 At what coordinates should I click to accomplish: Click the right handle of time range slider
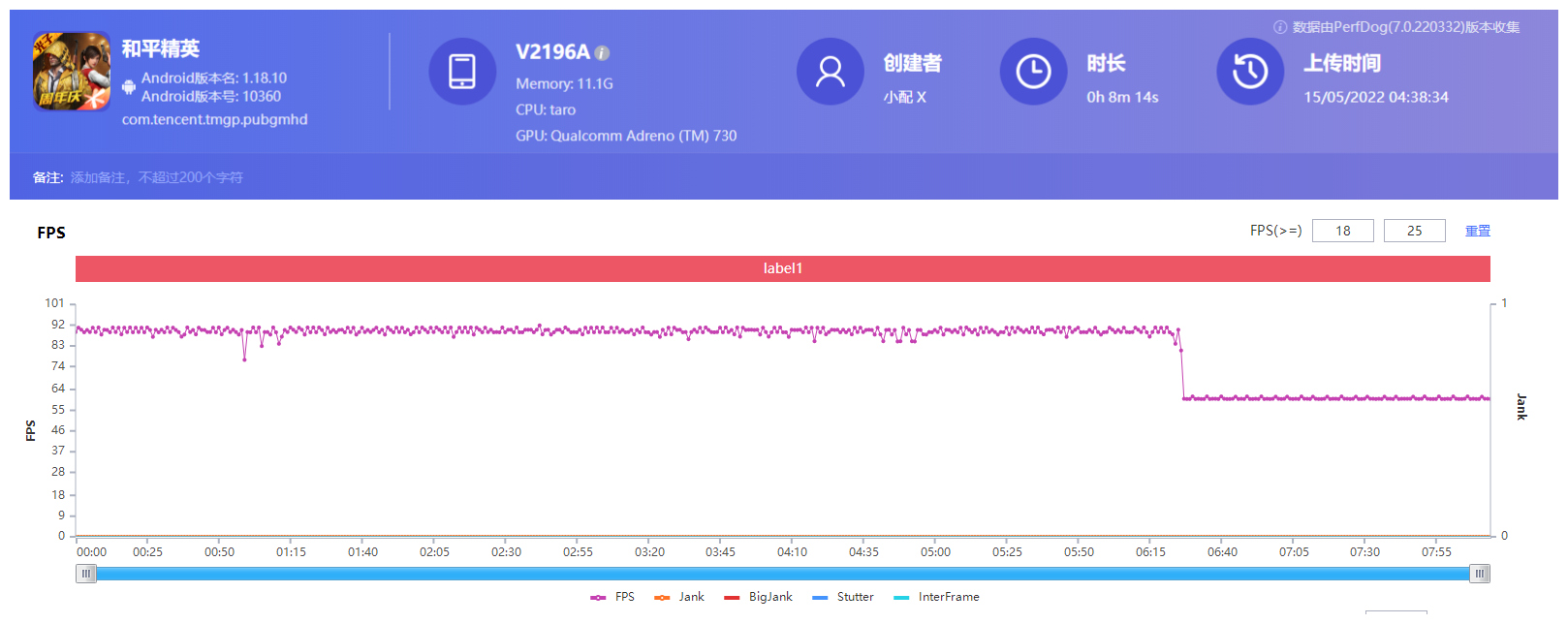tap(1480, 574)
